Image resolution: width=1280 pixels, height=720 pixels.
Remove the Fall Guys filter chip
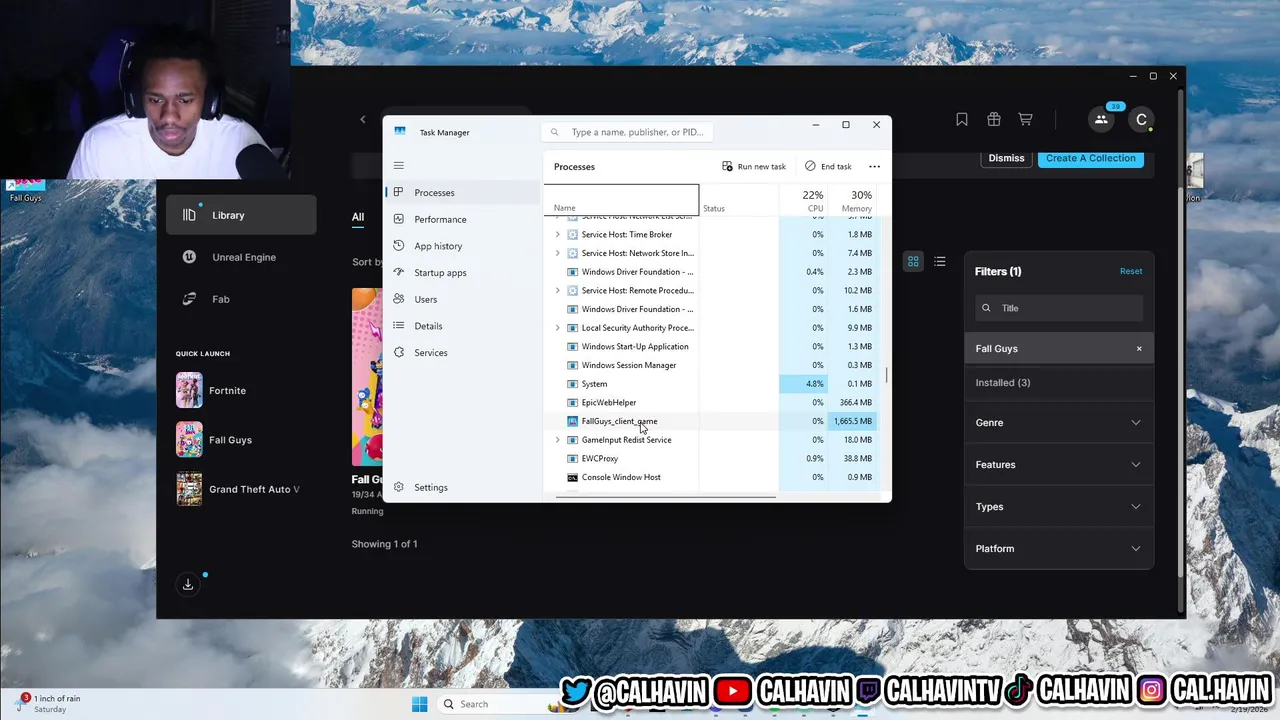pos(1139,349)
